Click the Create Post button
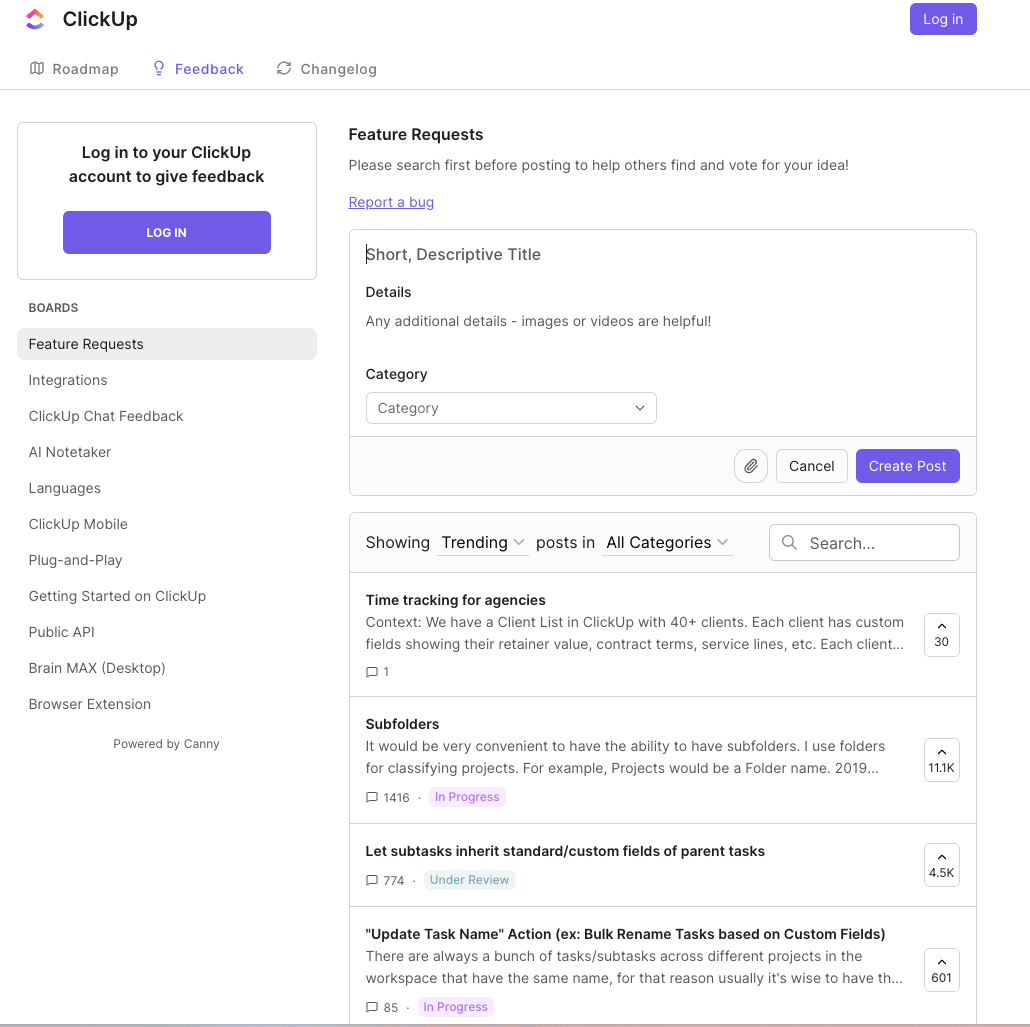Viewport: 1030px width, 1027px height. tap(907, 466)
